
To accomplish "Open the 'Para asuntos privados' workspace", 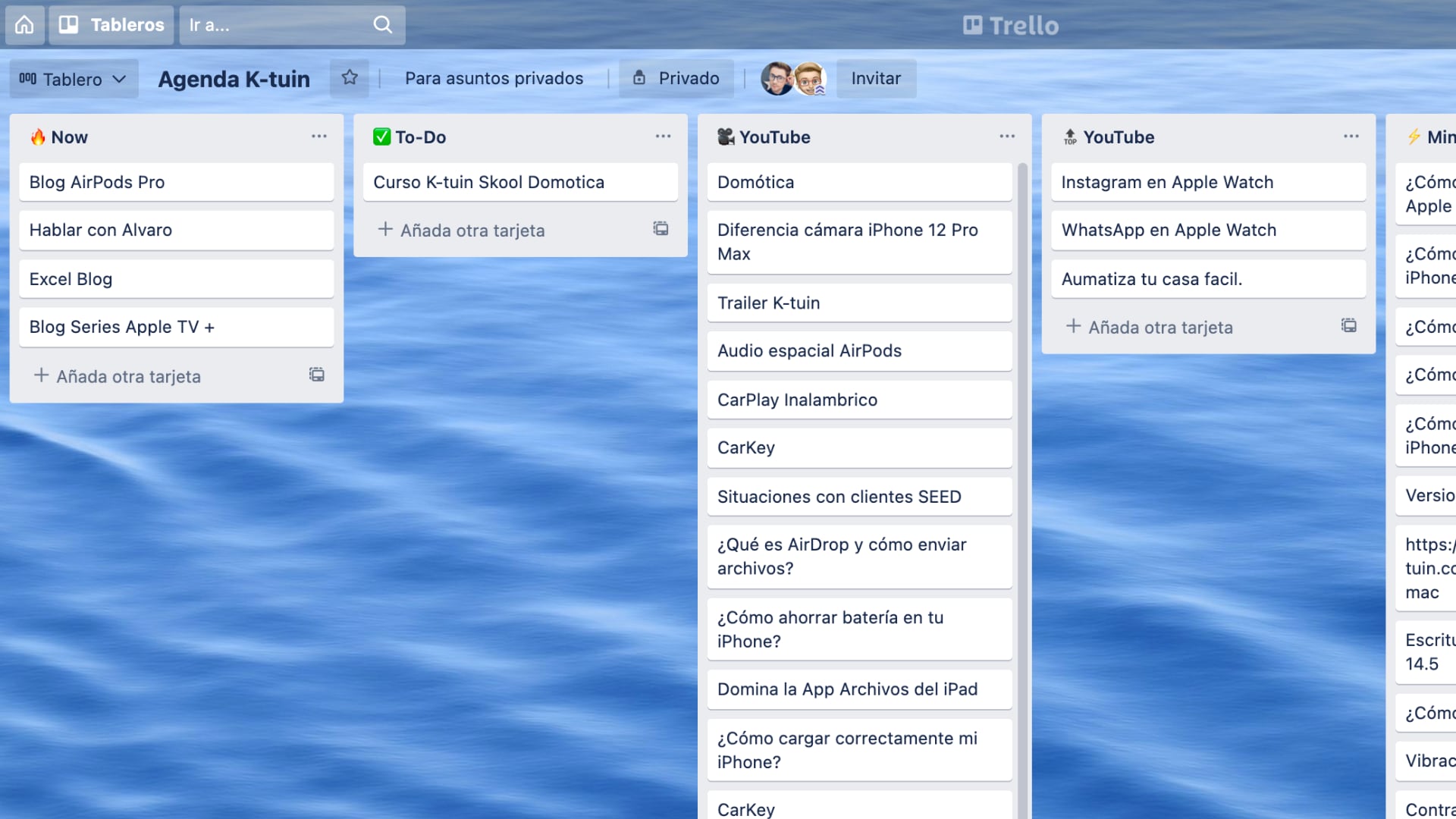I will 494,78.
